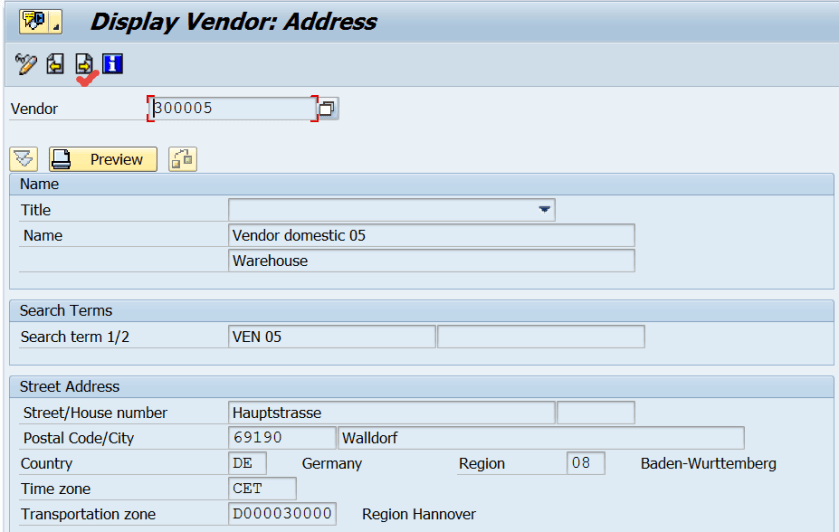Click the City field 'Walldorf'
The height and width of the screenshot is (532, 839).
click(x=541, y=438)
